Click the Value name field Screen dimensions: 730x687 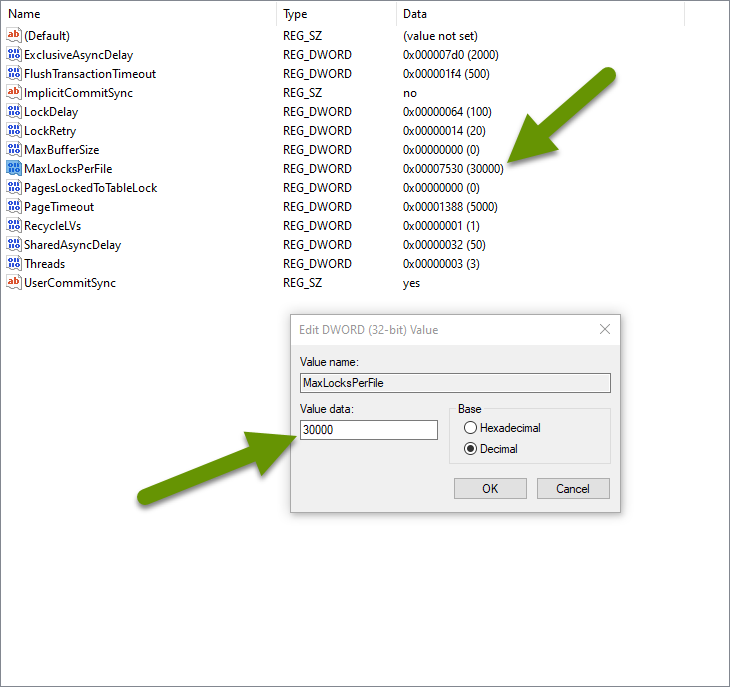pyautogui.click(x=455, y=383)
